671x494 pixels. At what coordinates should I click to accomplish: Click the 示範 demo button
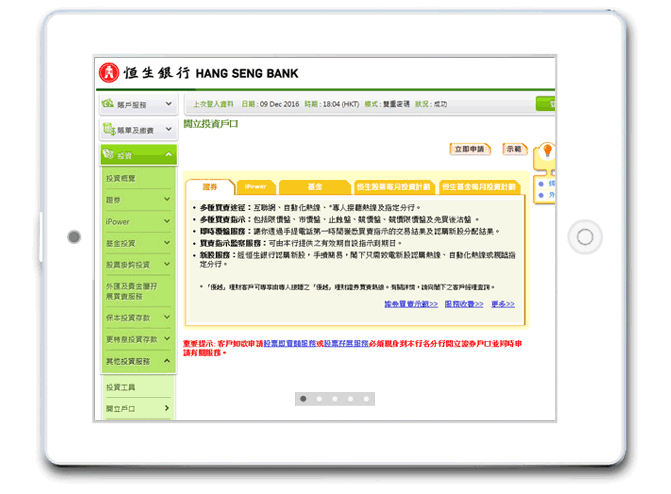pyautogui.click(x=513, y=149)
